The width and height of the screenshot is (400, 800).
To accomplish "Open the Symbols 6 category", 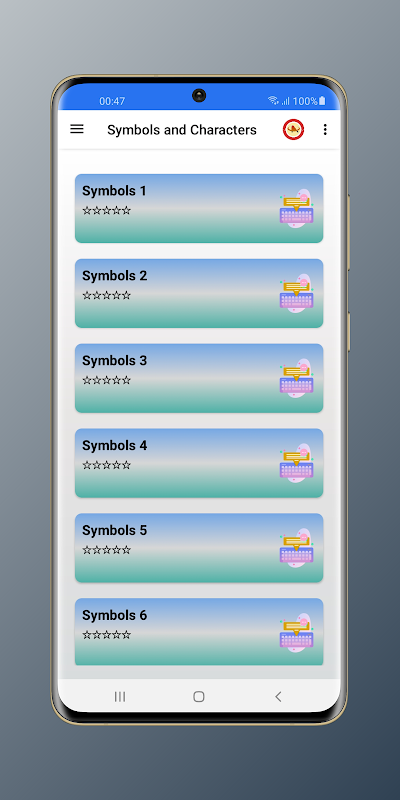I will [x=199, y=632].
